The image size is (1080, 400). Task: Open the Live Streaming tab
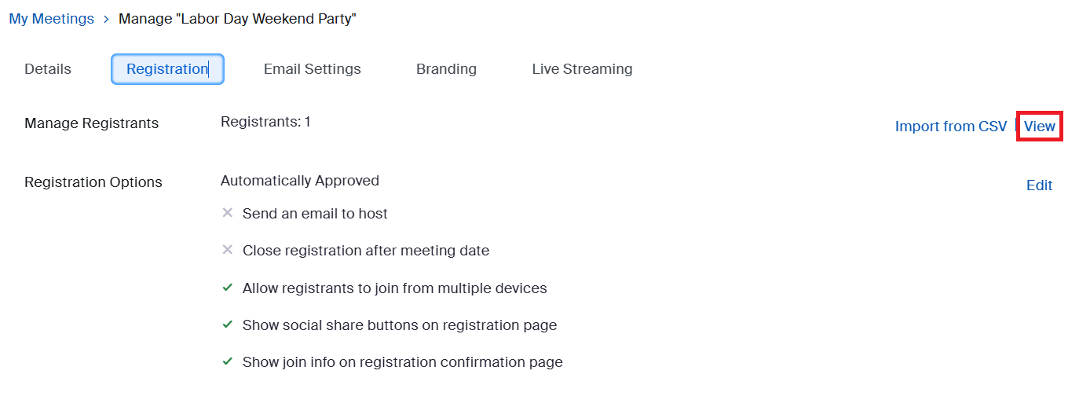tap(582, 69)
